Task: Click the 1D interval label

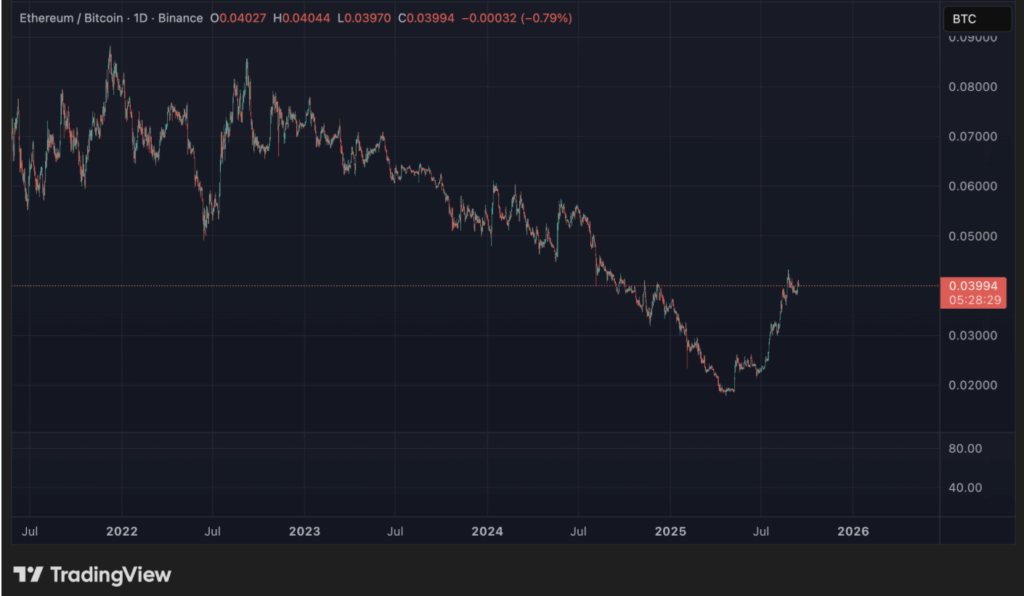Action: (140, 18)
